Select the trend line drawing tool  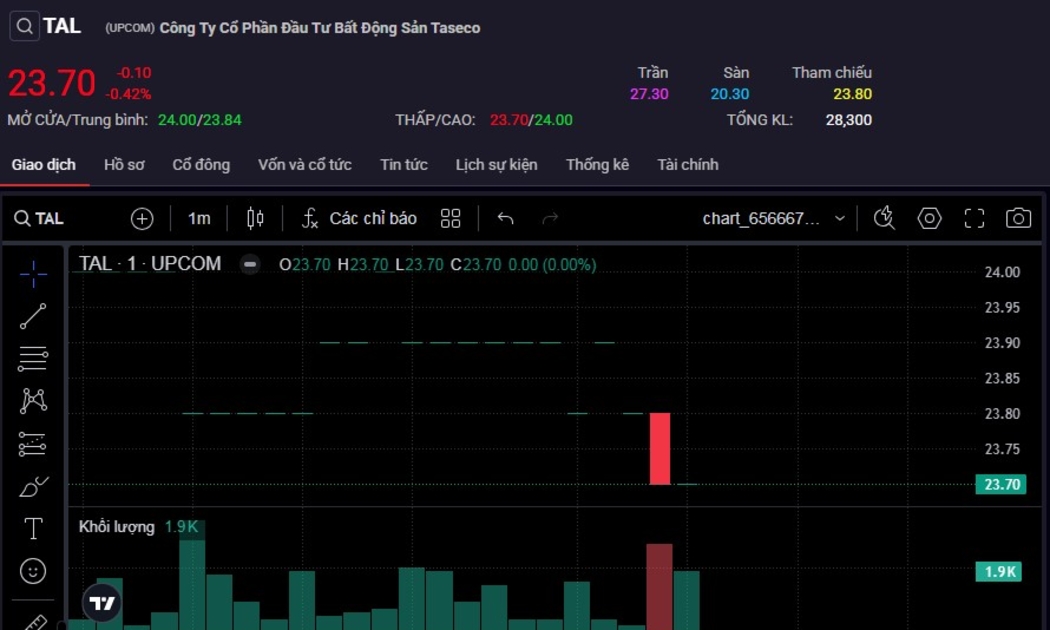[33, 316]
